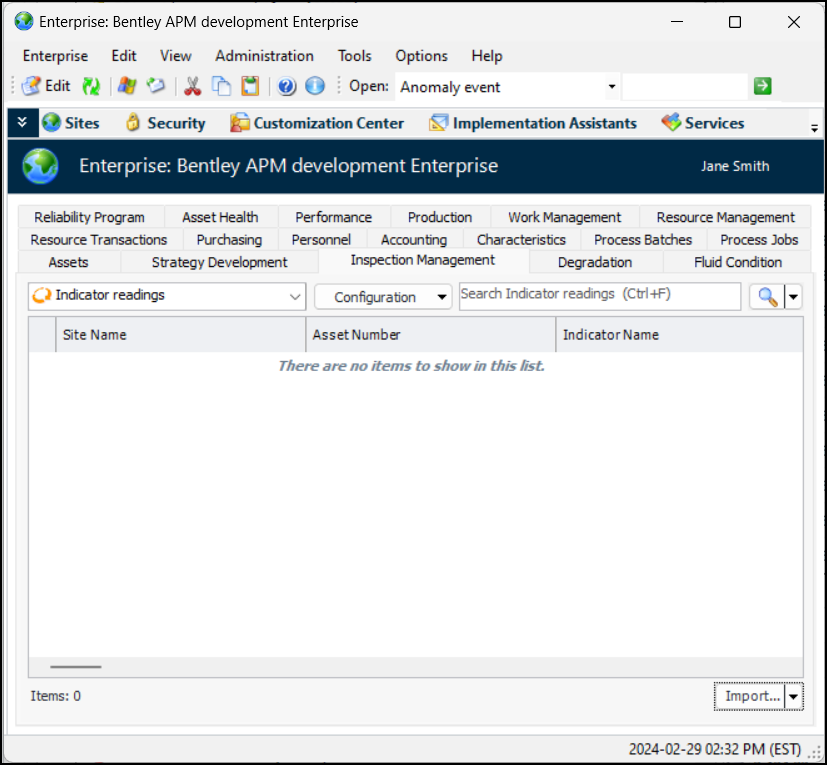Switch to the Production tab
This screenshot has height=765, width=827.
pos(440,217)
